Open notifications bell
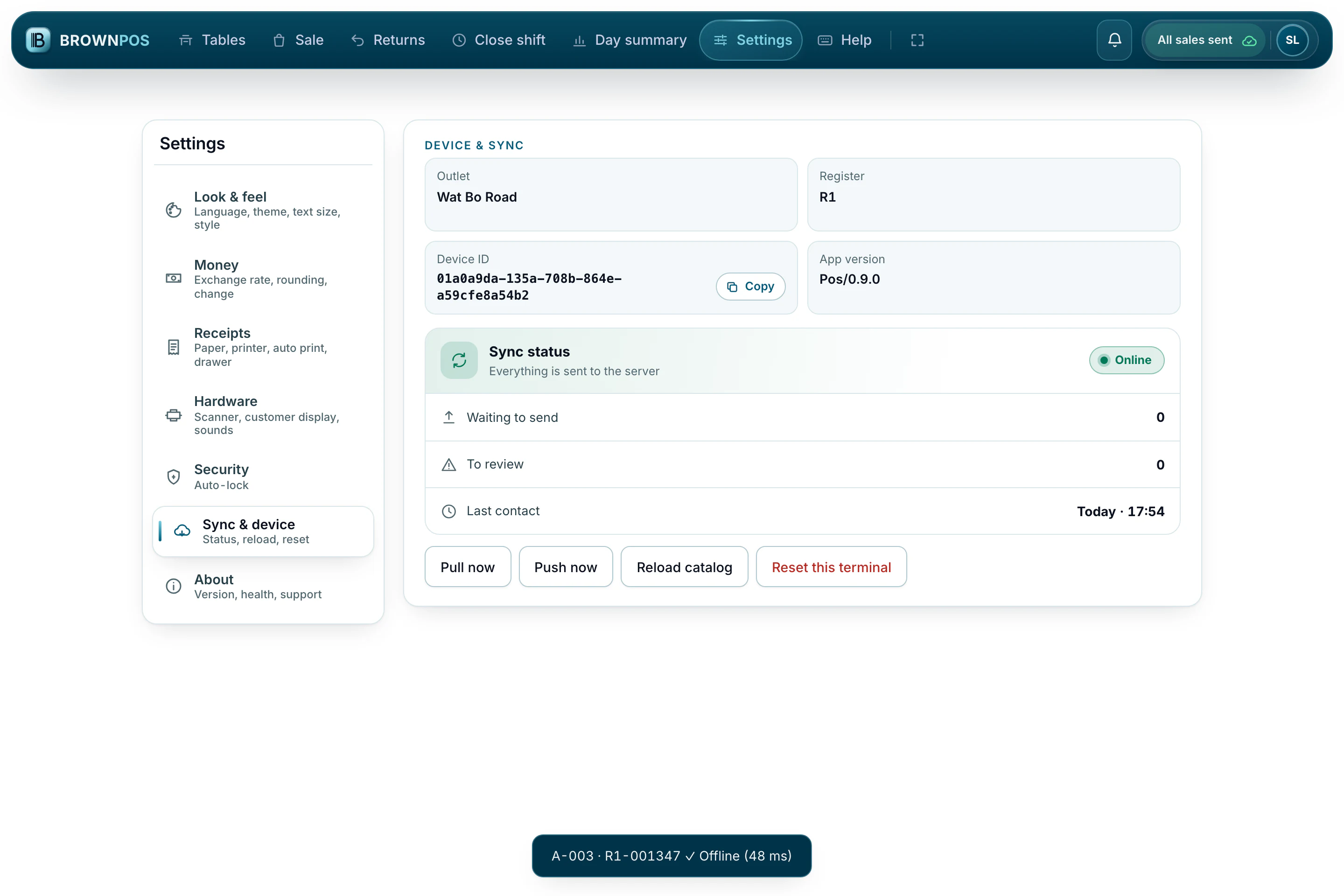Screen dimensions: 1344x896 pos(1114,40)
